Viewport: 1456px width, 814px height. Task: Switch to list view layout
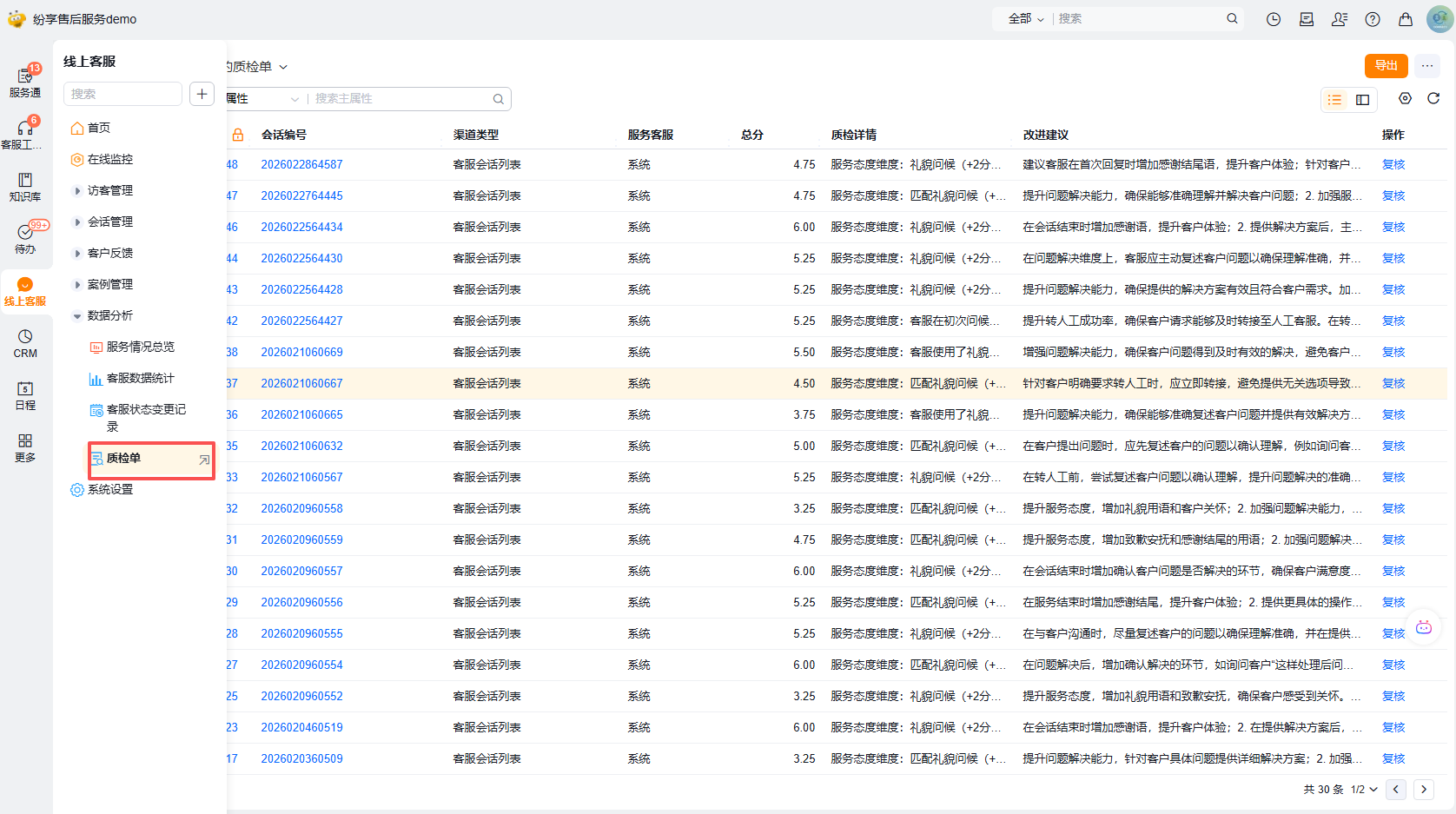[1335, 100]
